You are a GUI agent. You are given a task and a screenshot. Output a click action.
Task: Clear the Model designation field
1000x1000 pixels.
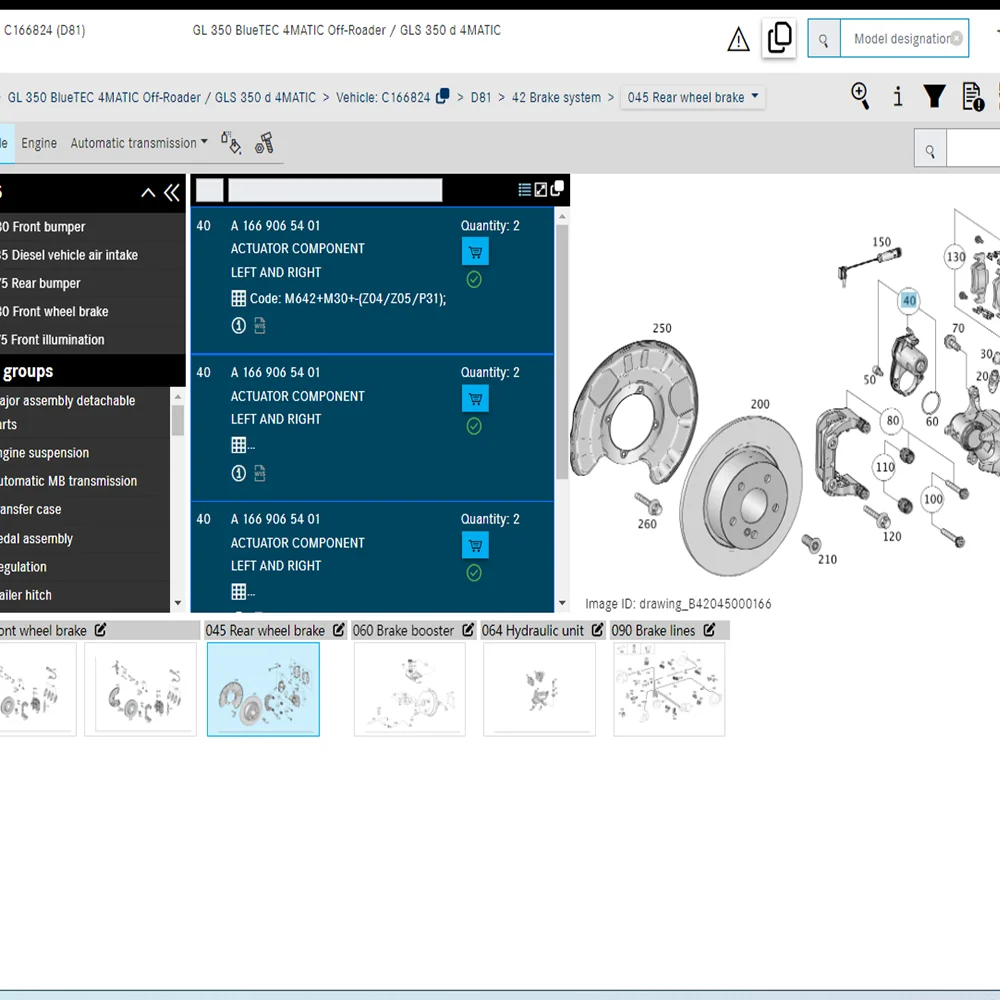pyautogui.click(x=957, y=38)
